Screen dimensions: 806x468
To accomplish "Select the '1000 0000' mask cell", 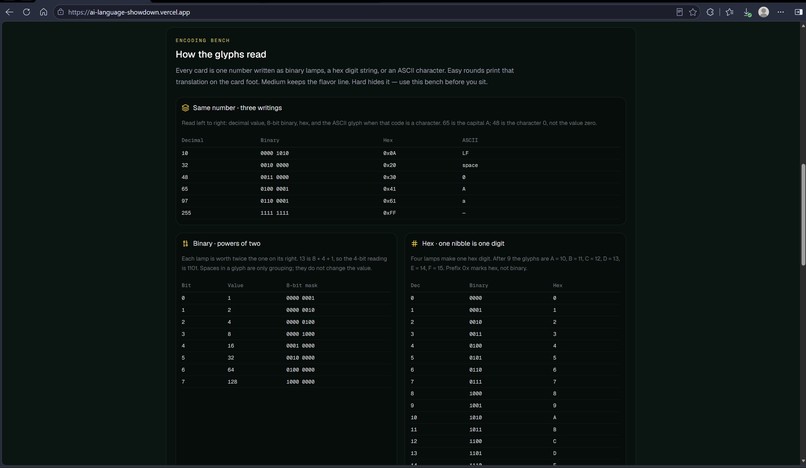I will pos(300,382).
